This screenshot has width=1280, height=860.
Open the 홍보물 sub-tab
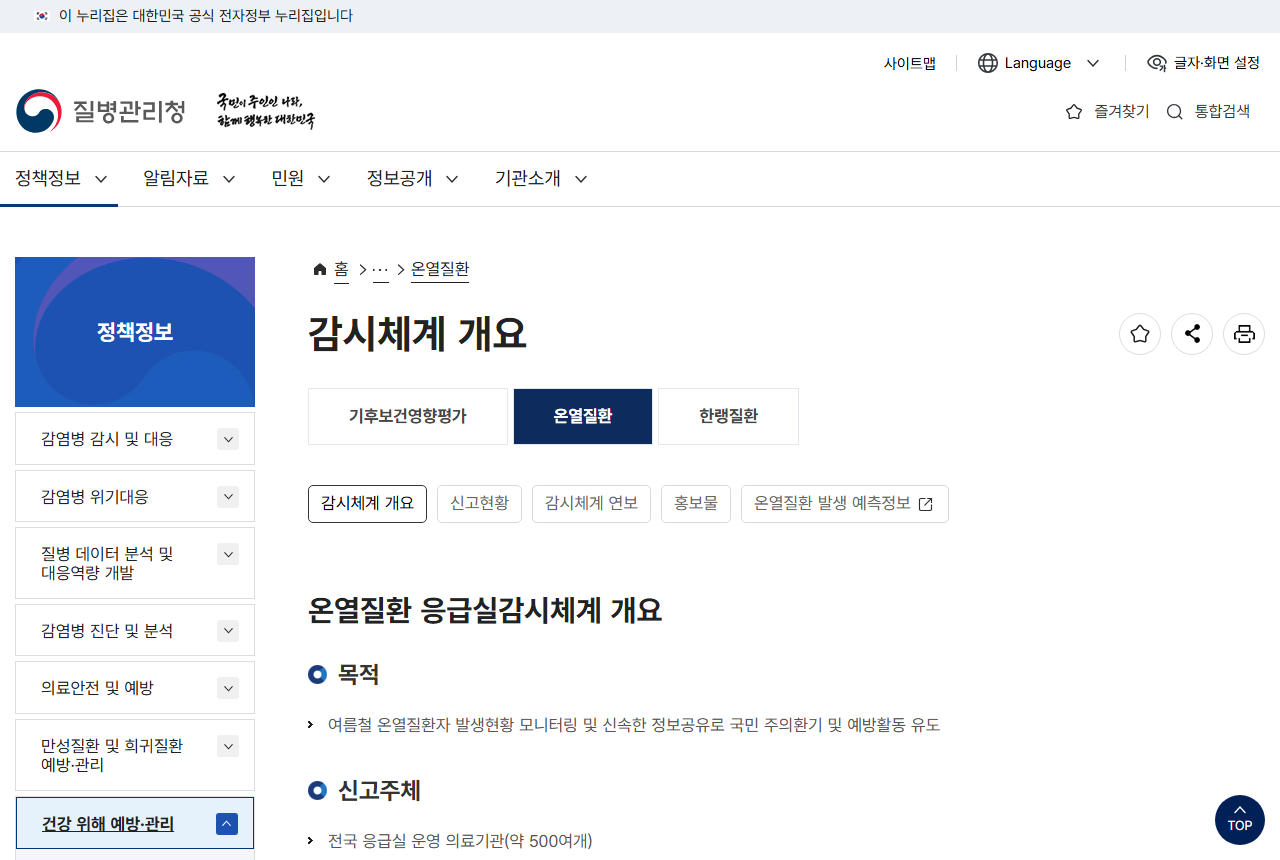[x=696, y=504]
